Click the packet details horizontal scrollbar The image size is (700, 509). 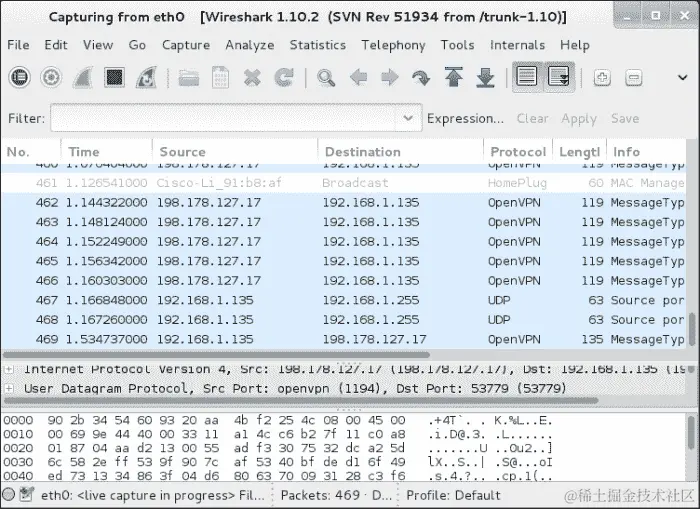[300, 401]
